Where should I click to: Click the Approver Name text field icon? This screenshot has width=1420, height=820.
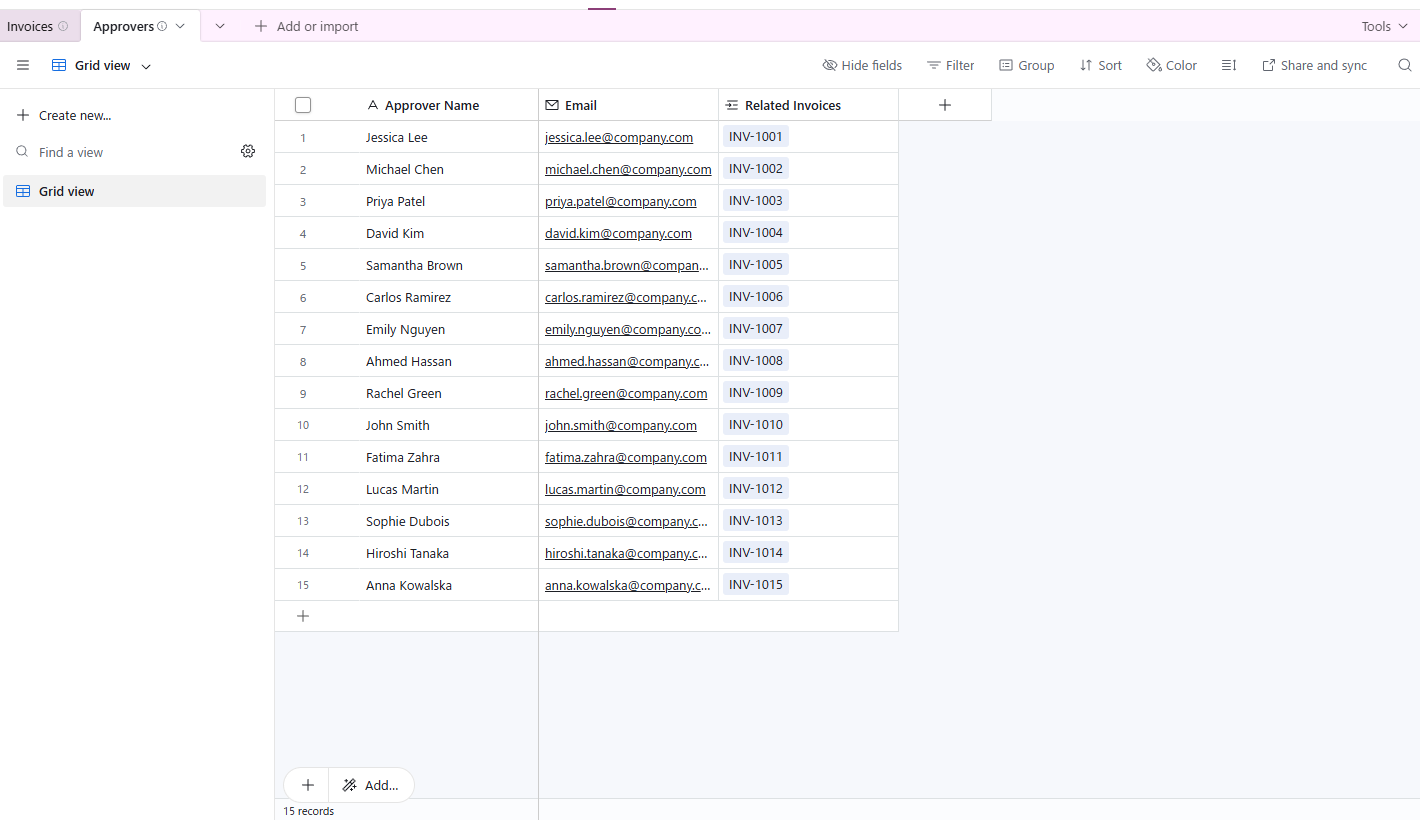(x=373, y=105)
